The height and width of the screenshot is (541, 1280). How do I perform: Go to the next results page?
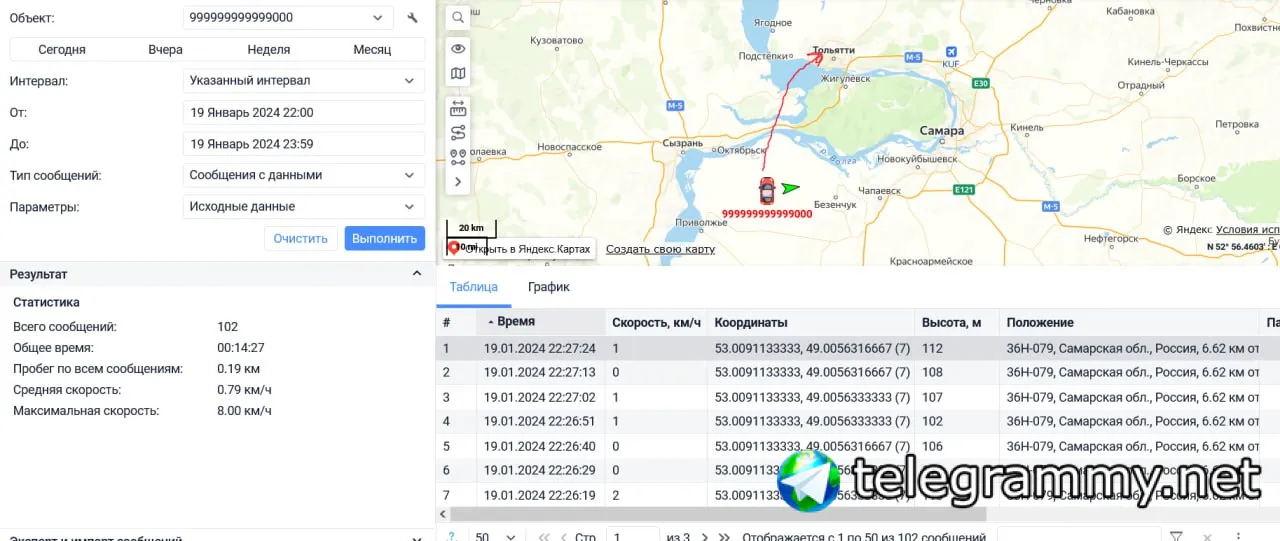click(x=705, y=537)
